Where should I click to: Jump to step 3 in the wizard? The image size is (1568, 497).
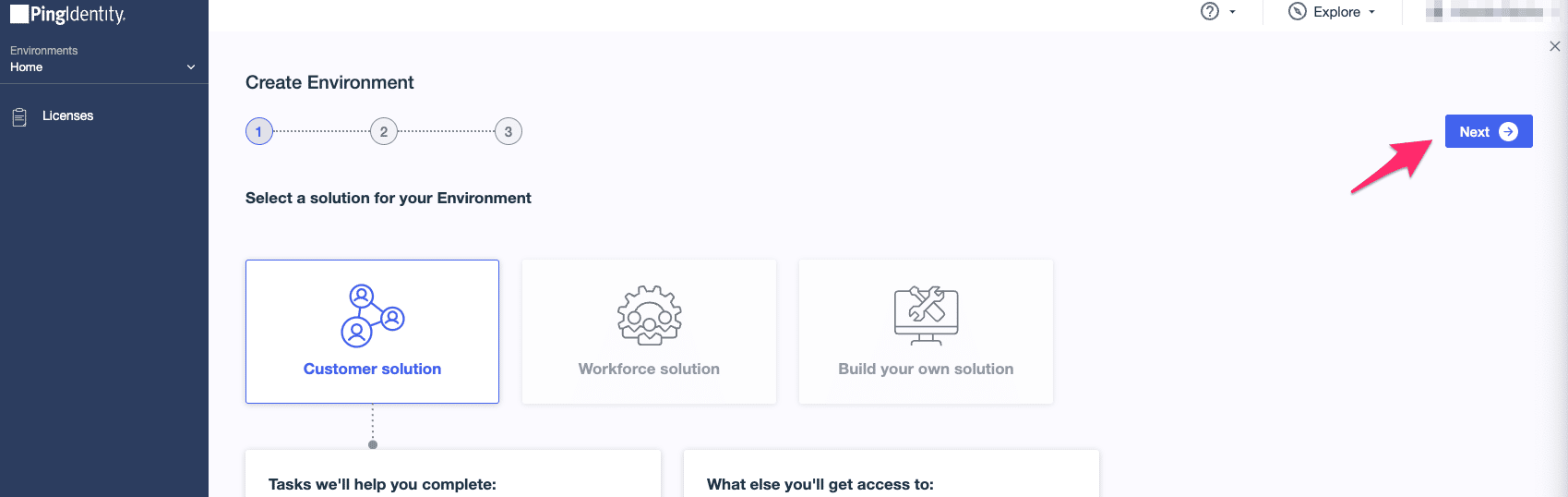(509, 131)
